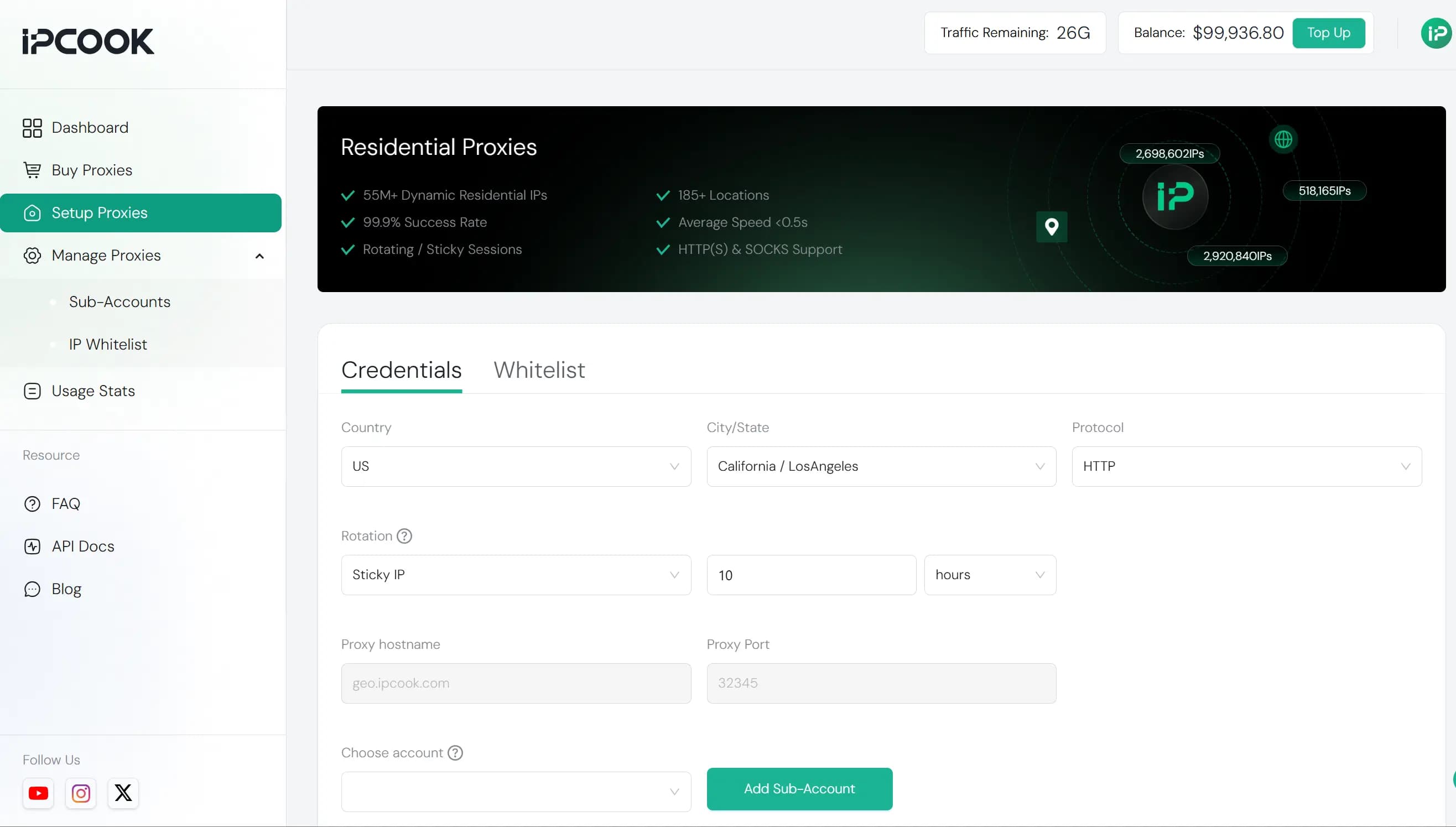
Task: Open the Instagram social icon
Action: click(81, 793)
